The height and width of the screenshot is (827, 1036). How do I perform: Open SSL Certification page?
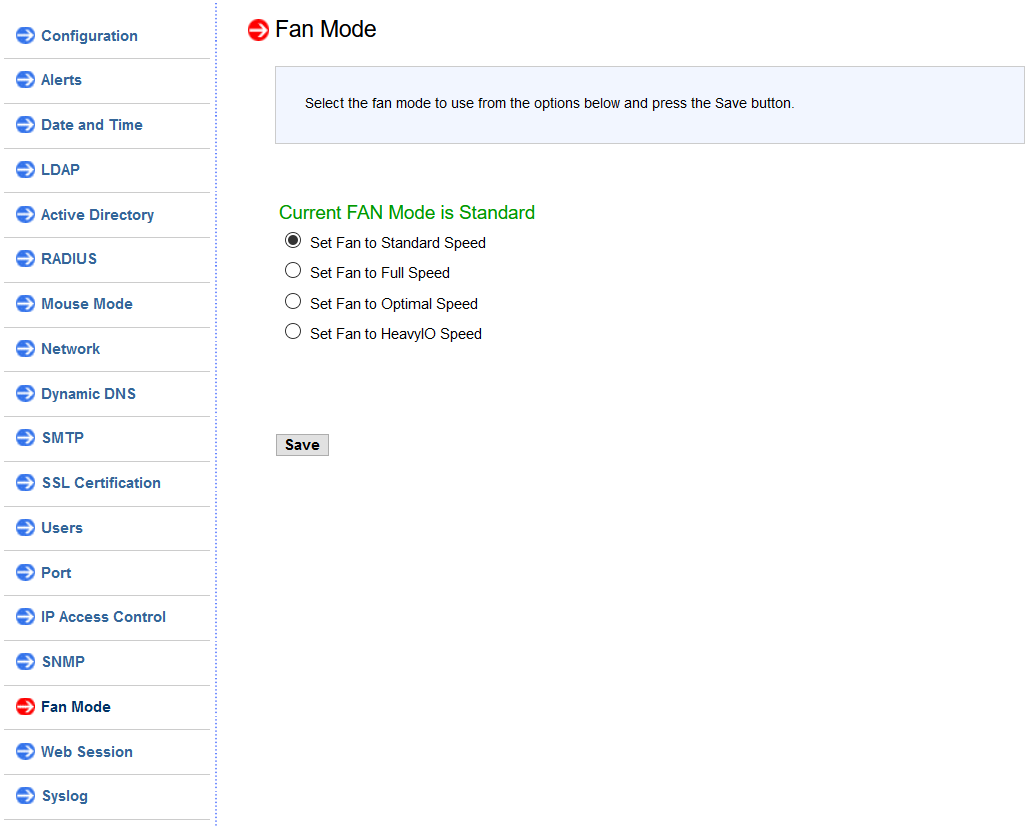click(101, 483)
